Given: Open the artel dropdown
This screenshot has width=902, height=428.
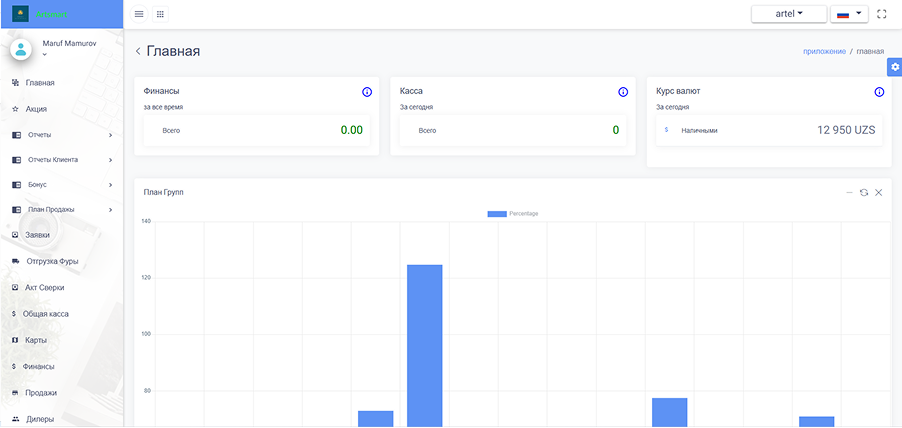Looking at the screenshot, I should point(789,14).
